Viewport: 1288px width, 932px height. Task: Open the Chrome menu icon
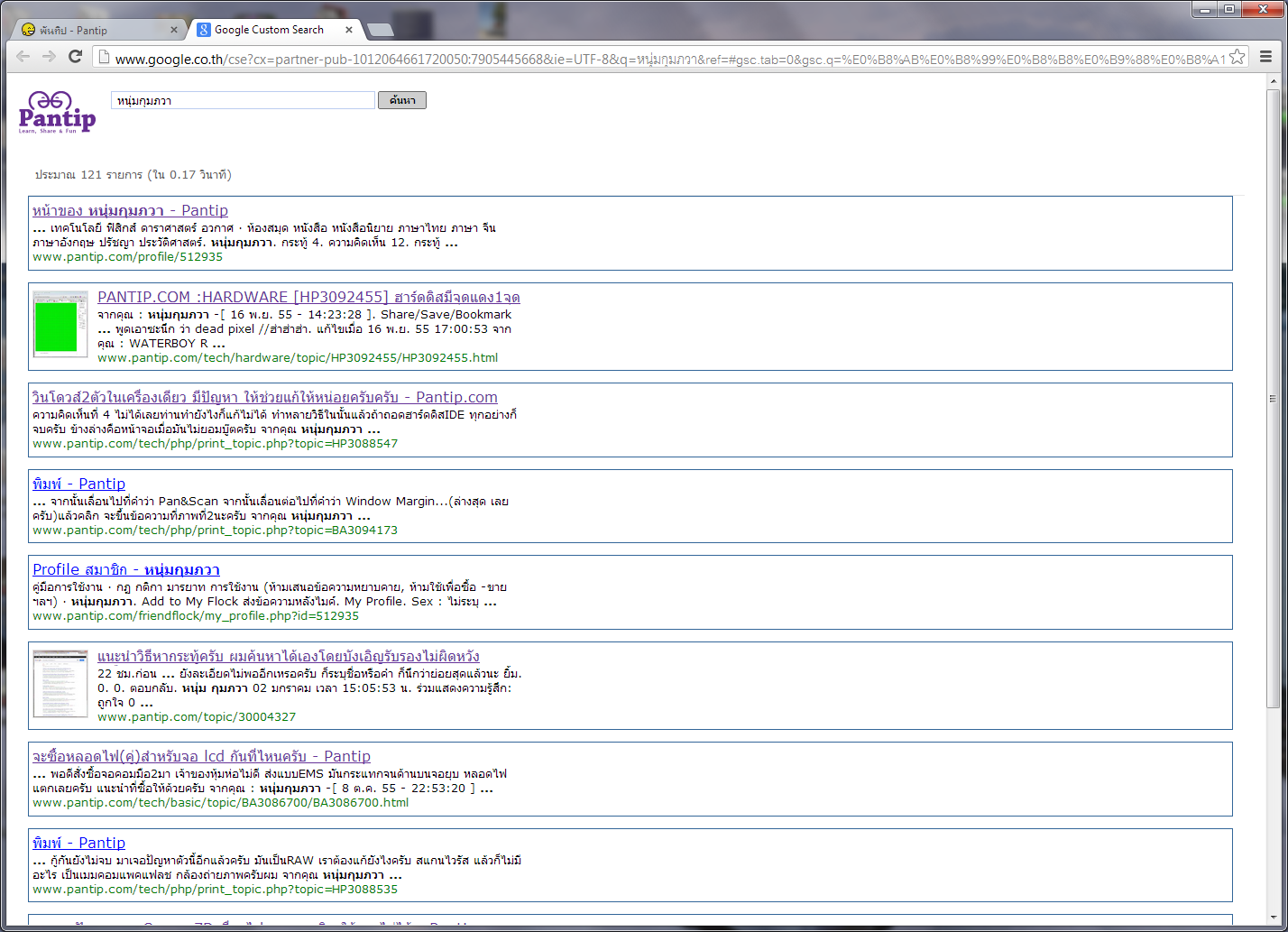(x=1265, y=57)
